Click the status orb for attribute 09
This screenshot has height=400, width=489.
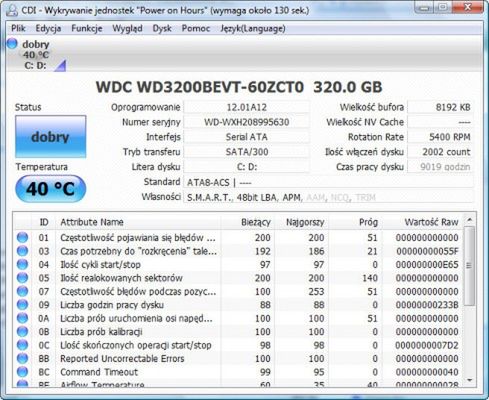coord(22,305)
